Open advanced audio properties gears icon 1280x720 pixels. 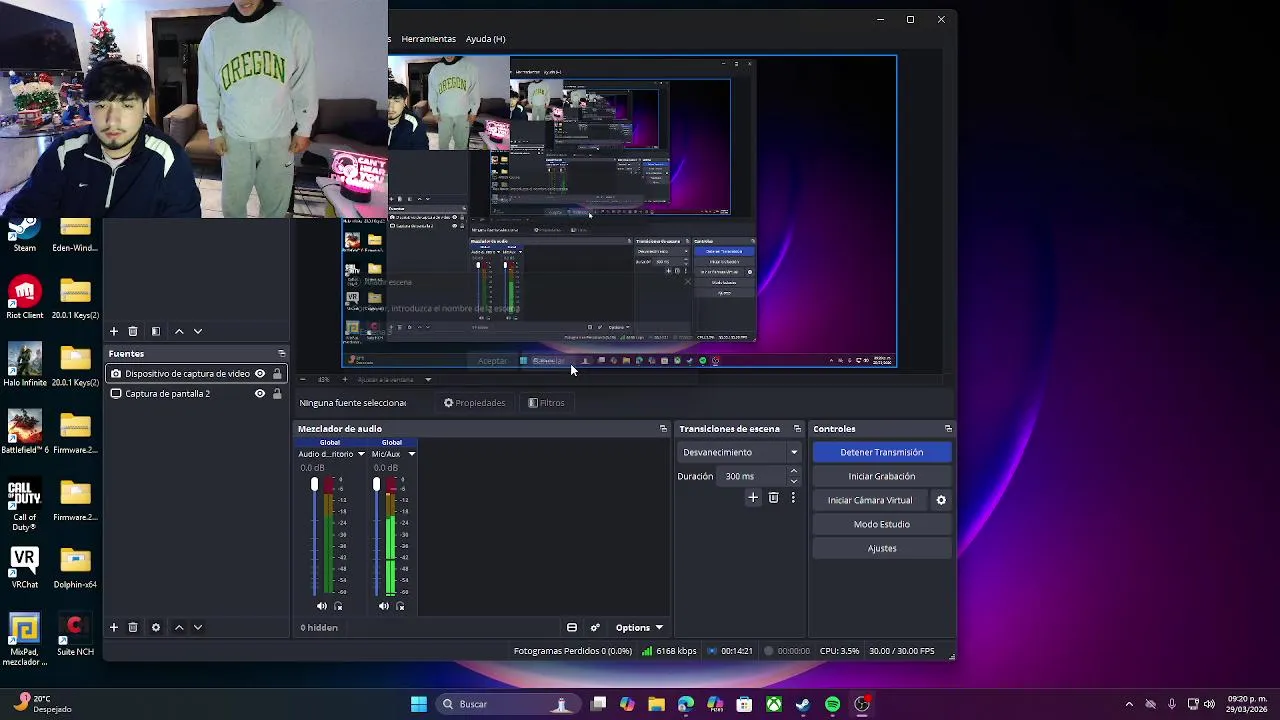[x=595, y=627]
